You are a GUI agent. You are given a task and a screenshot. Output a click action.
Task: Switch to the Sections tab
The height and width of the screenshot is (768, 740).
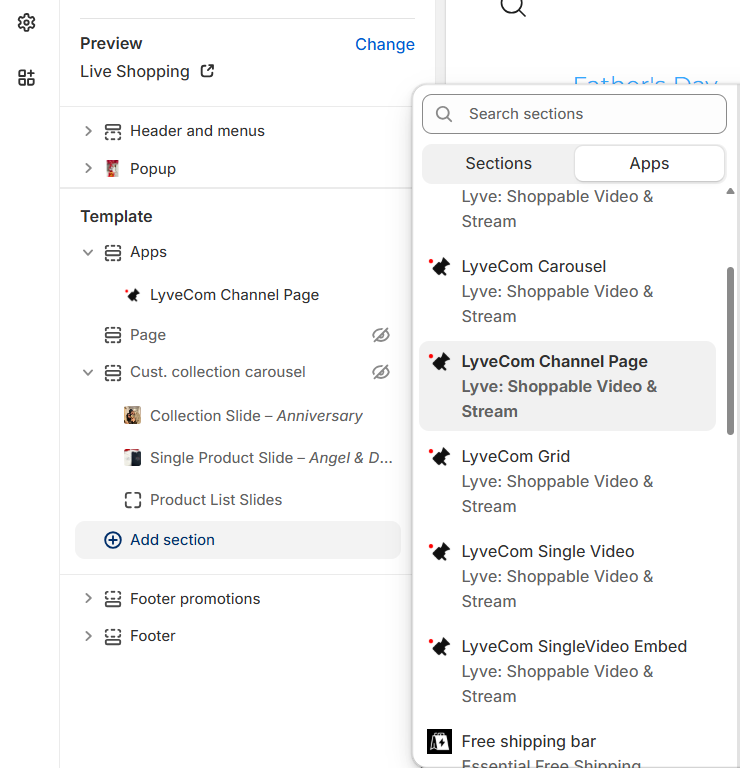point(498,163)
